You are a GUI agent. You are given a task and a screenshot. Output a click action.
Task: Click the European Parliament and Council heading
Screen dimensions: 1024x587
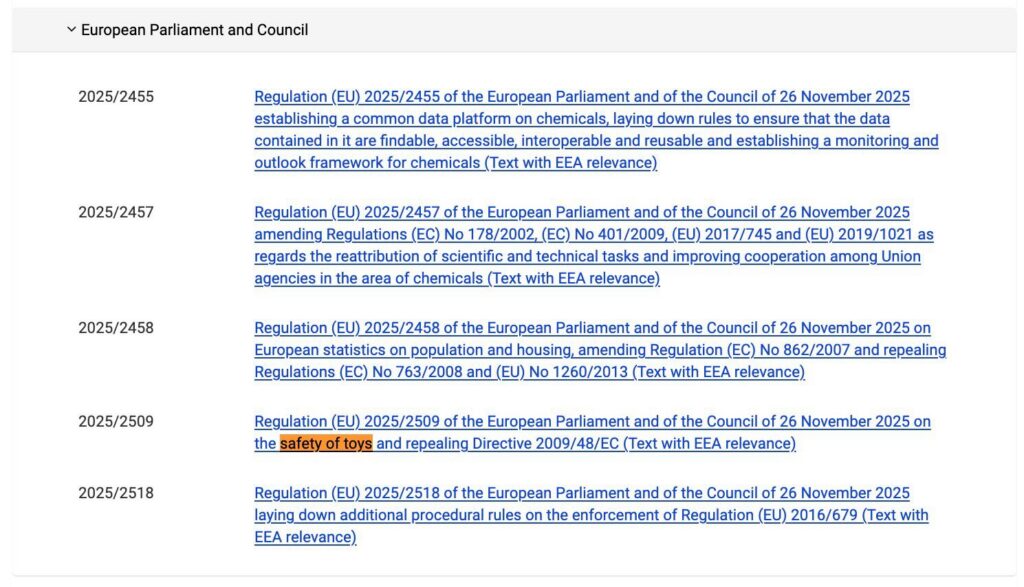coord(194,30)
